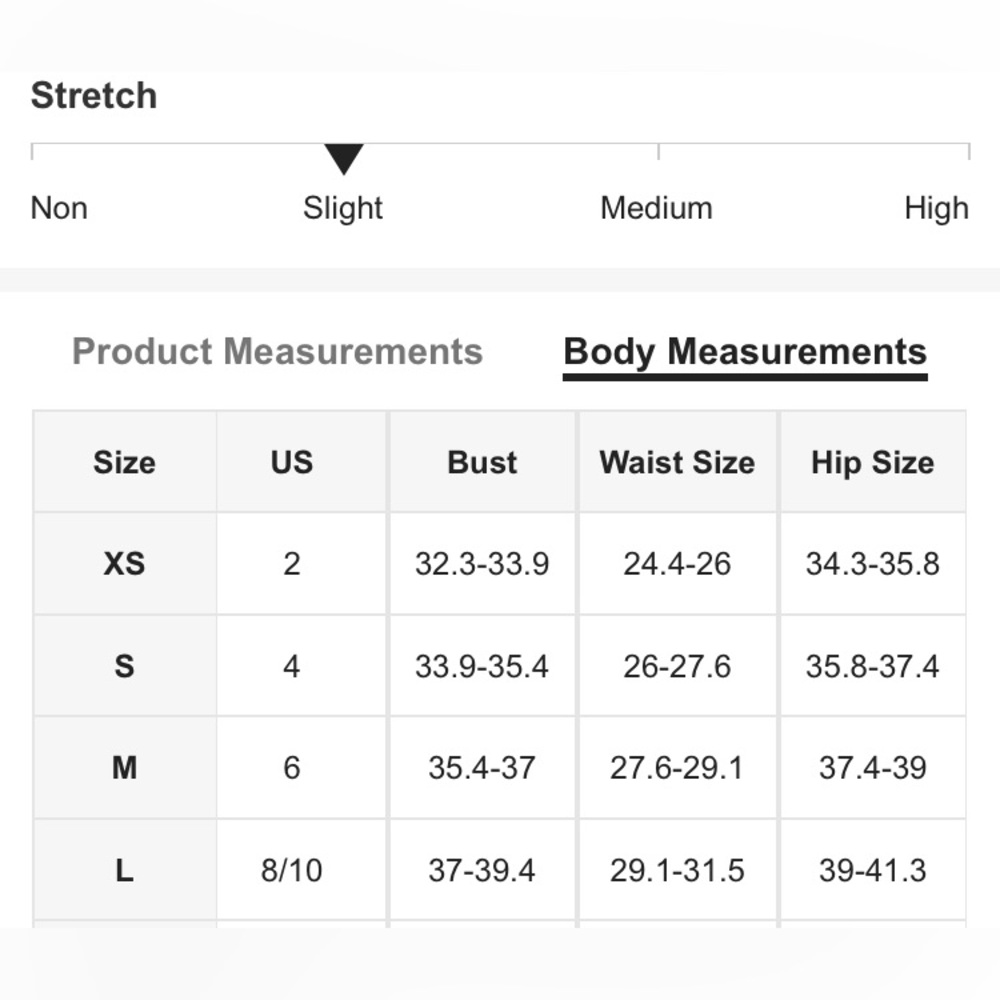Click the US column header
The image size is (1000, 1000).
tap(291, 462)
